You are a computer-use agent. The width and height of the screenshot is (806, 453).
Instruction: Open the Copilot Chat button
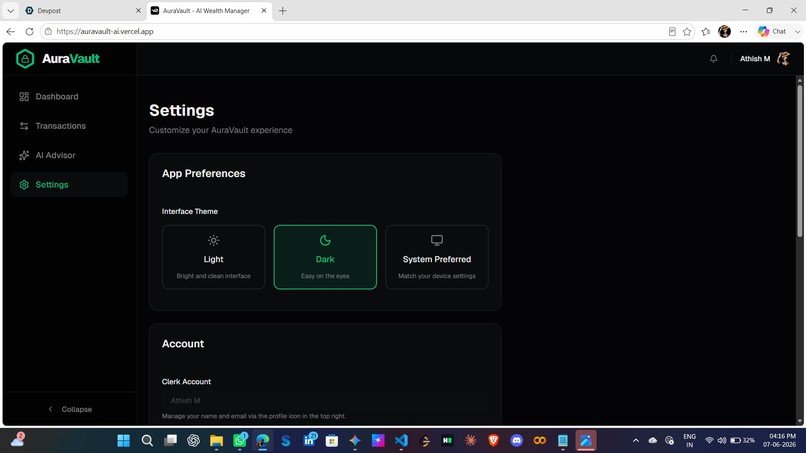[773, 31]
